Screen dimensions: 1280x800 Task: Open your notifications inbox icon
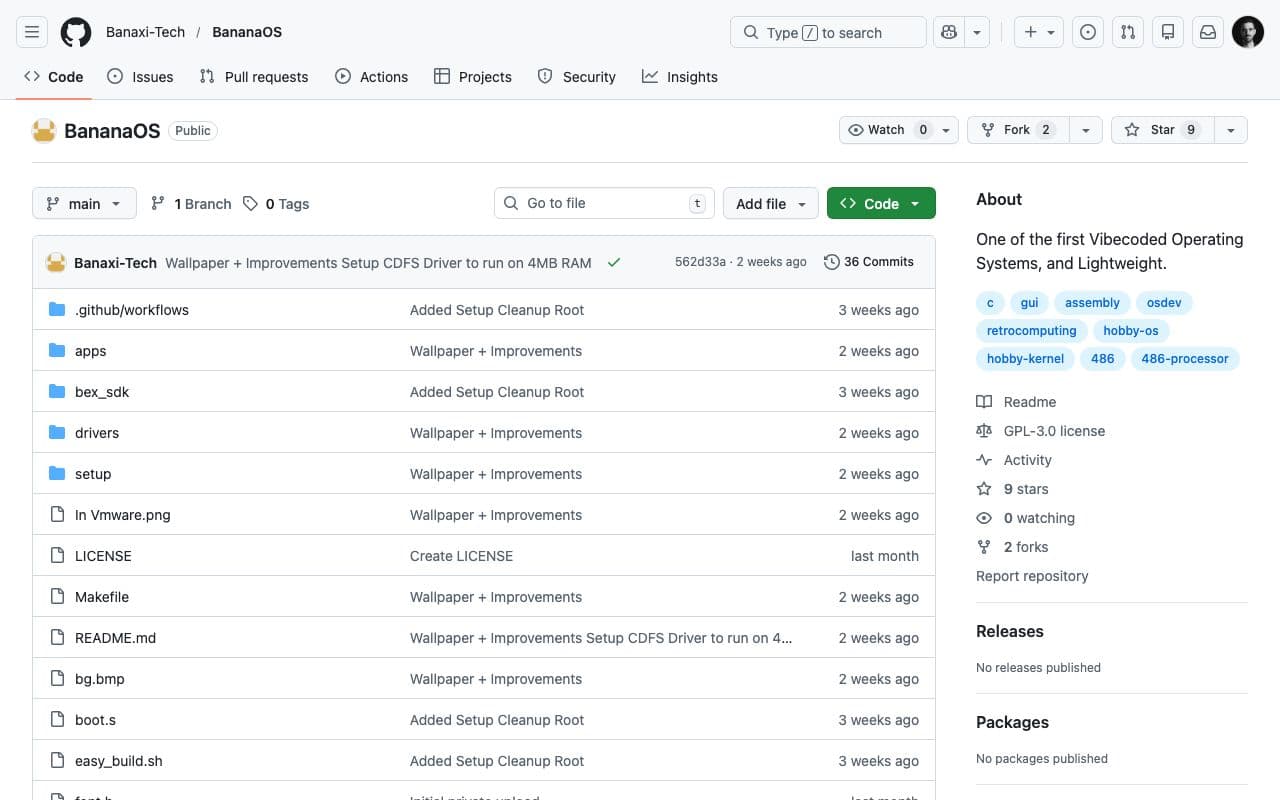(x=1207, y=31)
